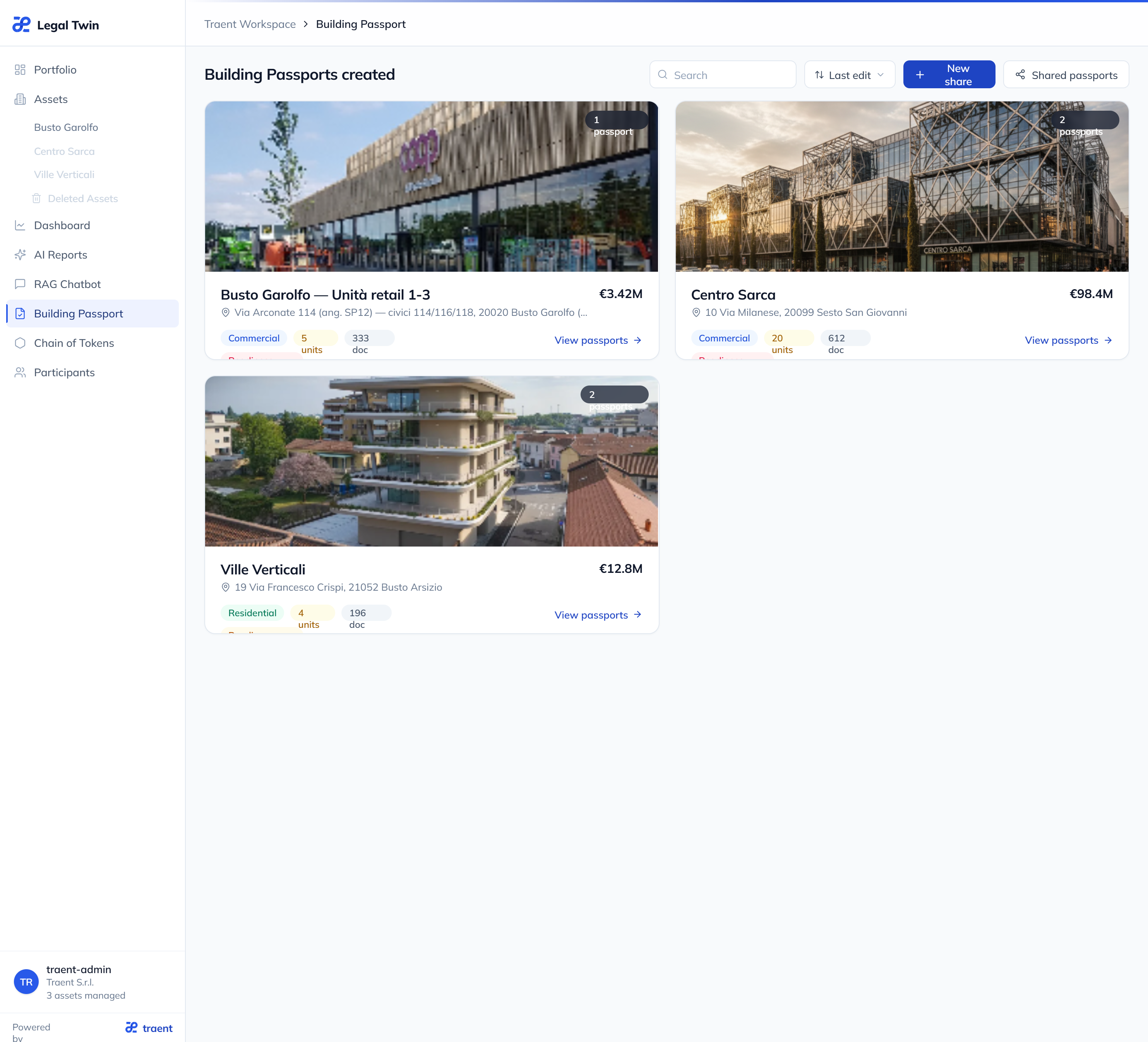Click the share icon on Shared passports

click(x=1020, y=75)
